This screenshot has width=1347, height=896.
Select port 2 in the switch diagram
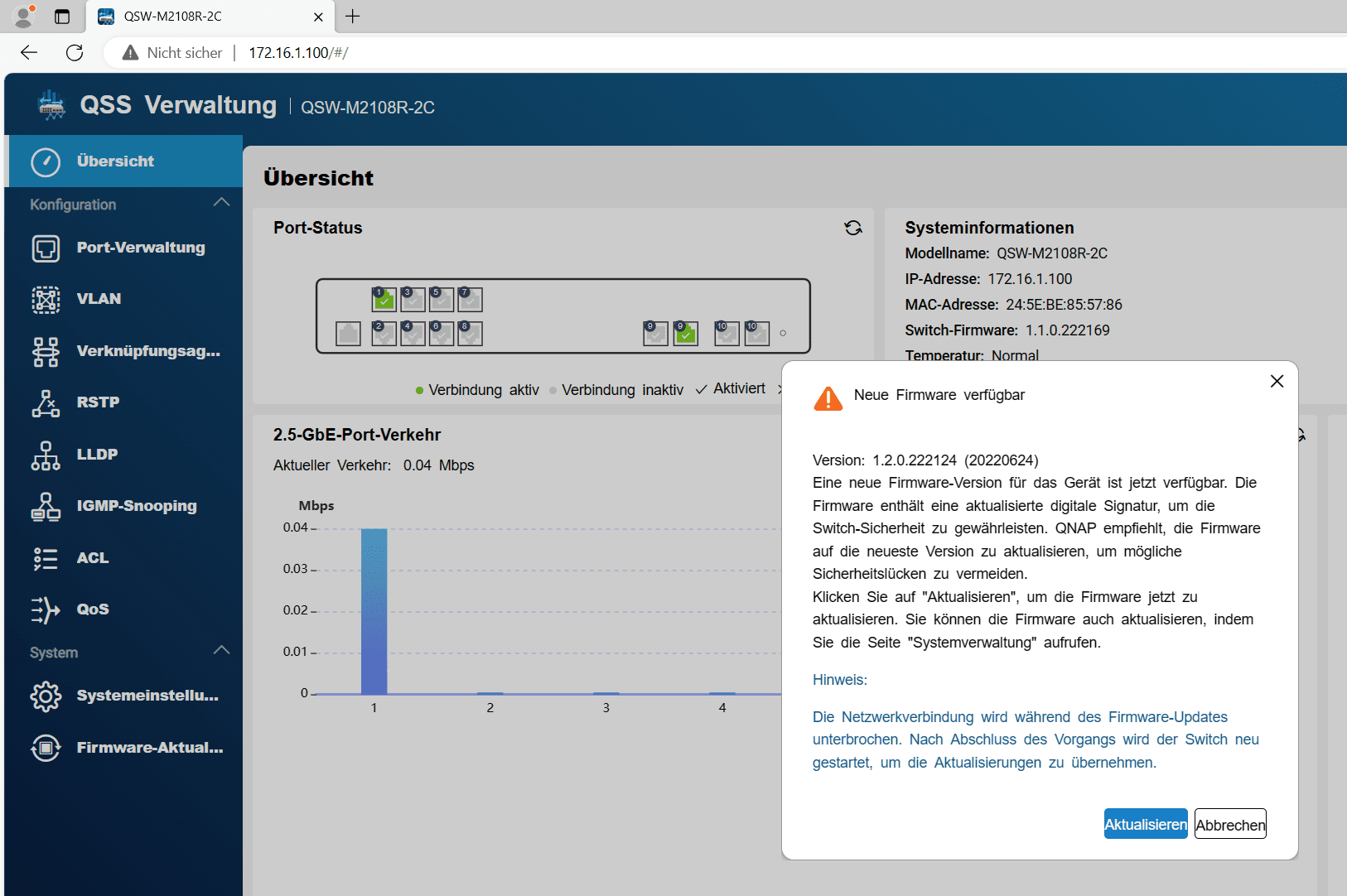384,333
